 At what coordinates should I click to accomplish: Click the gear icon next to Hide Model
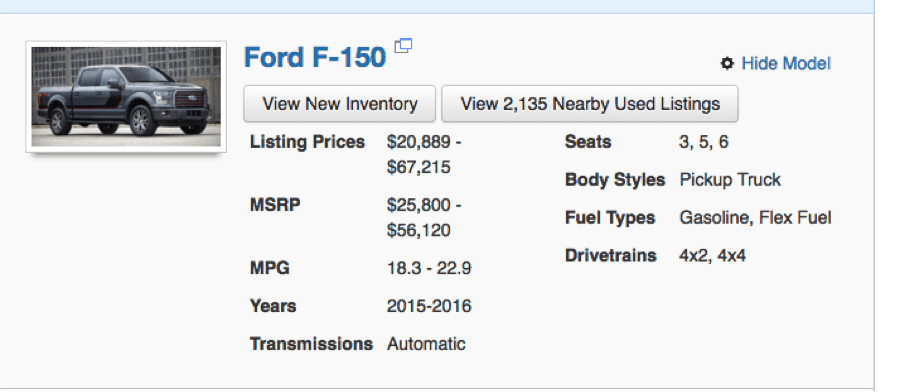[x=727, y=63]
